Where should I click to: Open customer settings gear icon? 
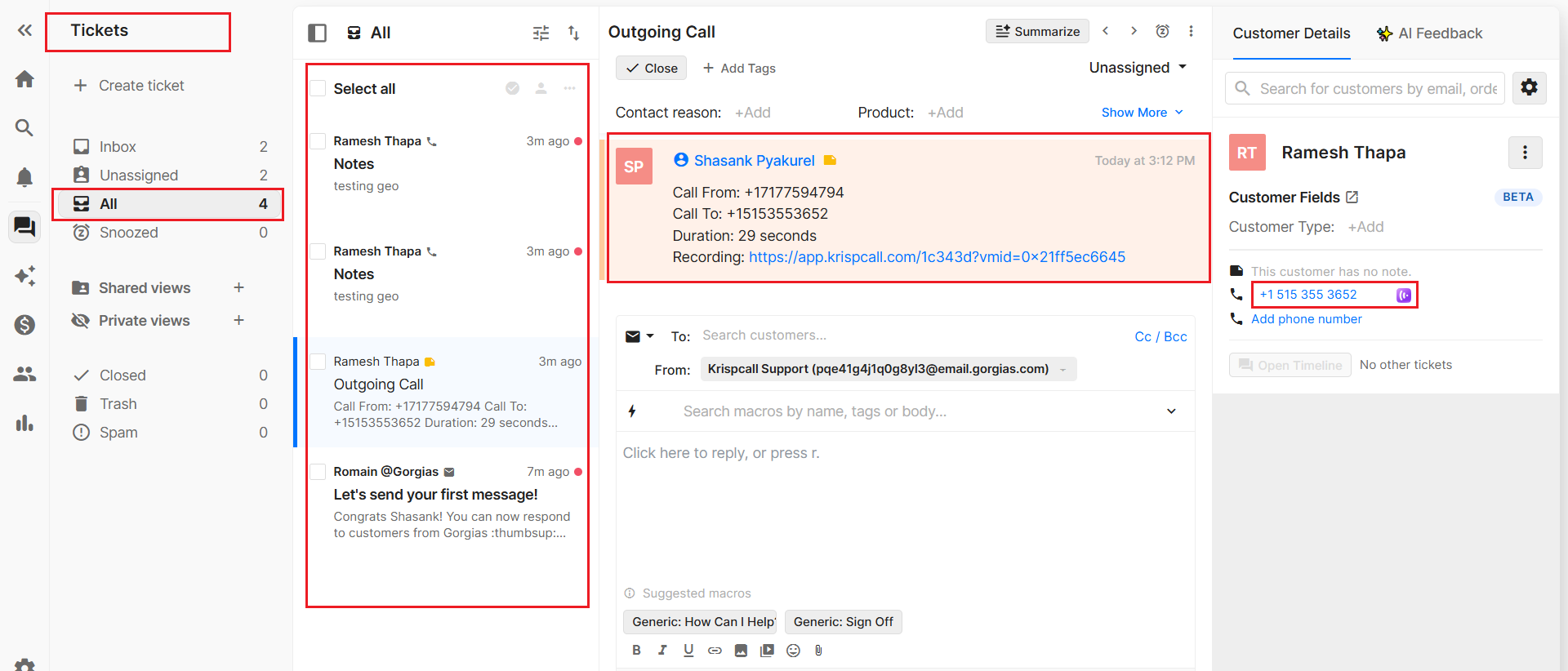coord(1529,87)
